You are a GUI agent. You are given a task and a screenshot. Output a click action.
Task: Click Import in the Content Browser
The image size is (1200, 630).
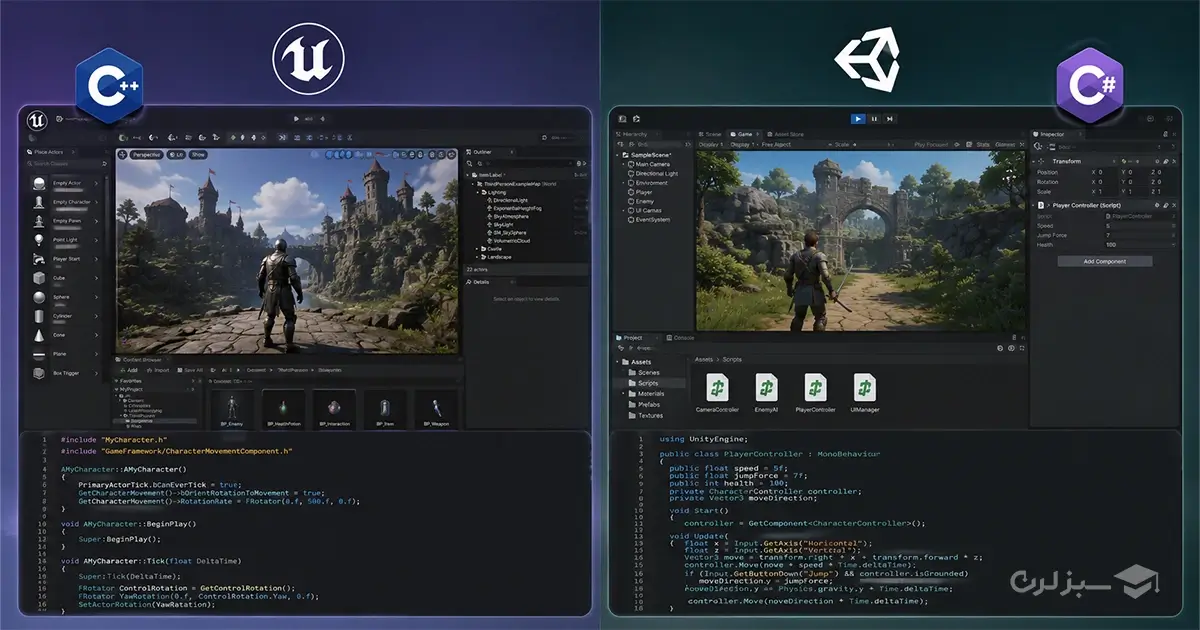click(159, 370)
